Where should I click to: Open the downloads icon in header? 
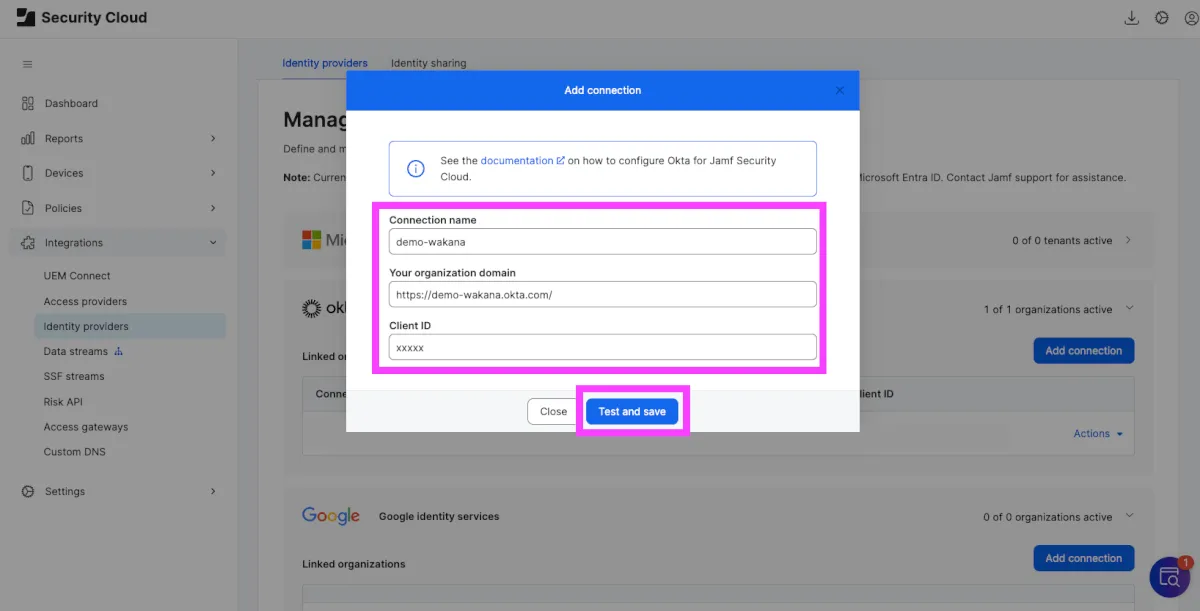(1132, 18)
